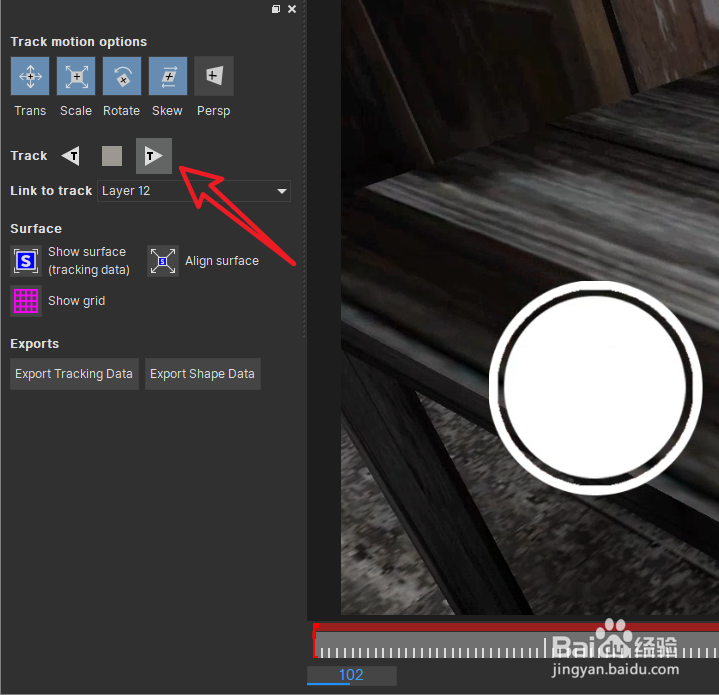Toggle Skew motion tracking option
This screenshot has height=695, width=719.
(x=168, y=76)
